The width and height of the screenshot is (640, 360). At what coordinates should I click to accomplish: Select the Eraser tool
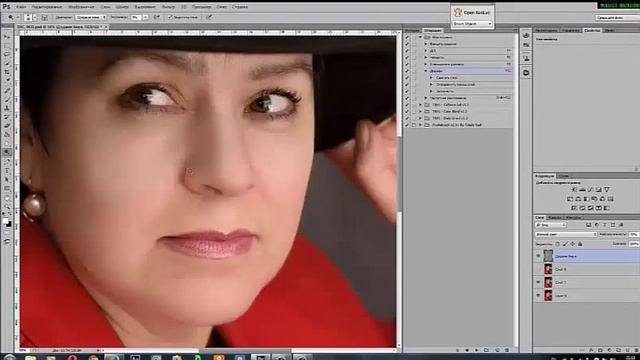7,126
